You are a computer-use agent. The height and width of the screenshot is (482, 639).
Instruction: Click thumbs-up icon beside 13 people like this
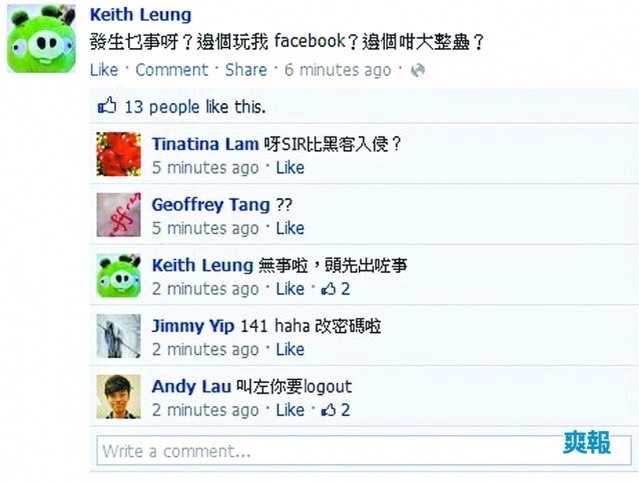tap(107, 106)
